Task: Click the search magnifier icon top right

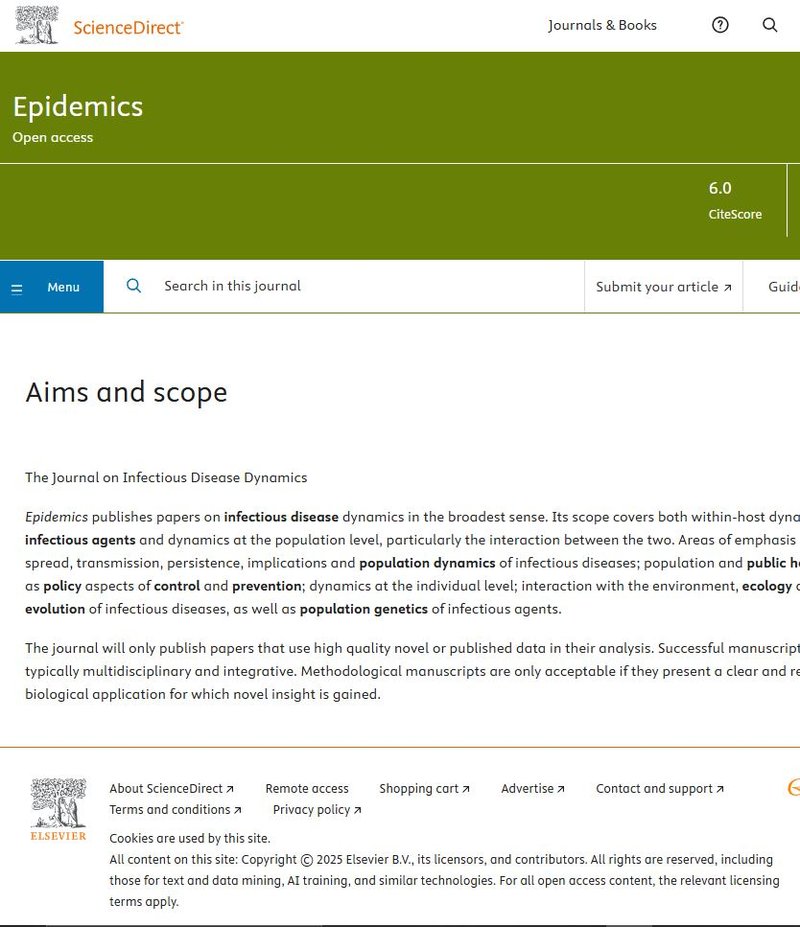Action: 769,25
